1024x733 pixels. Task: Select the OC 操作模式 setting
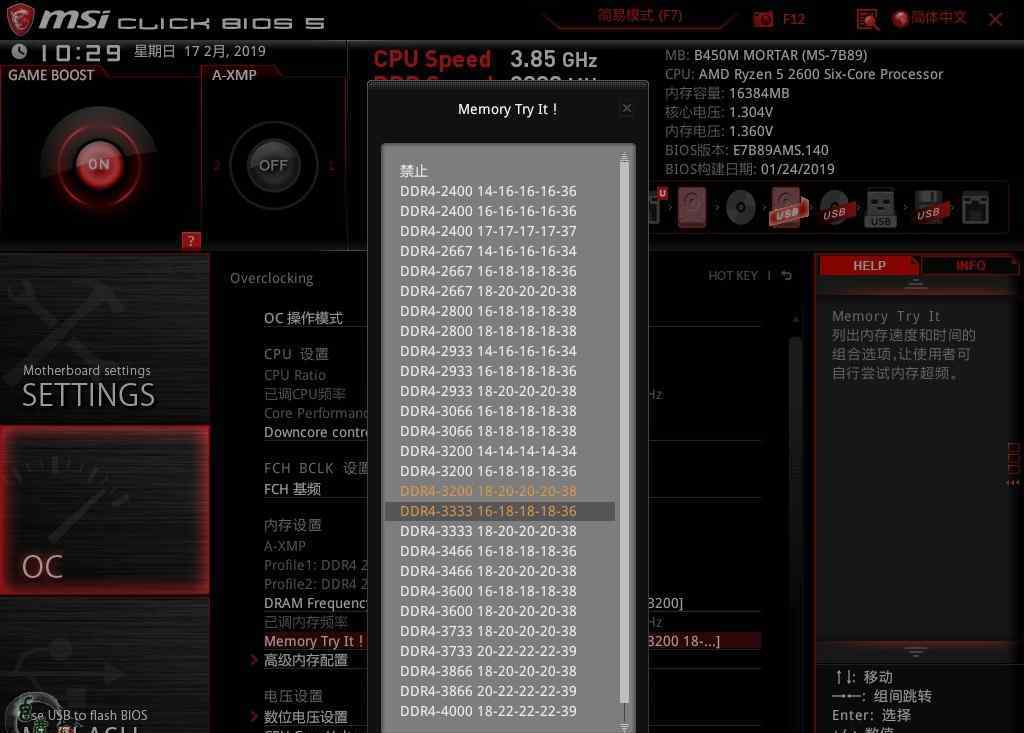(x=303, y=318)
